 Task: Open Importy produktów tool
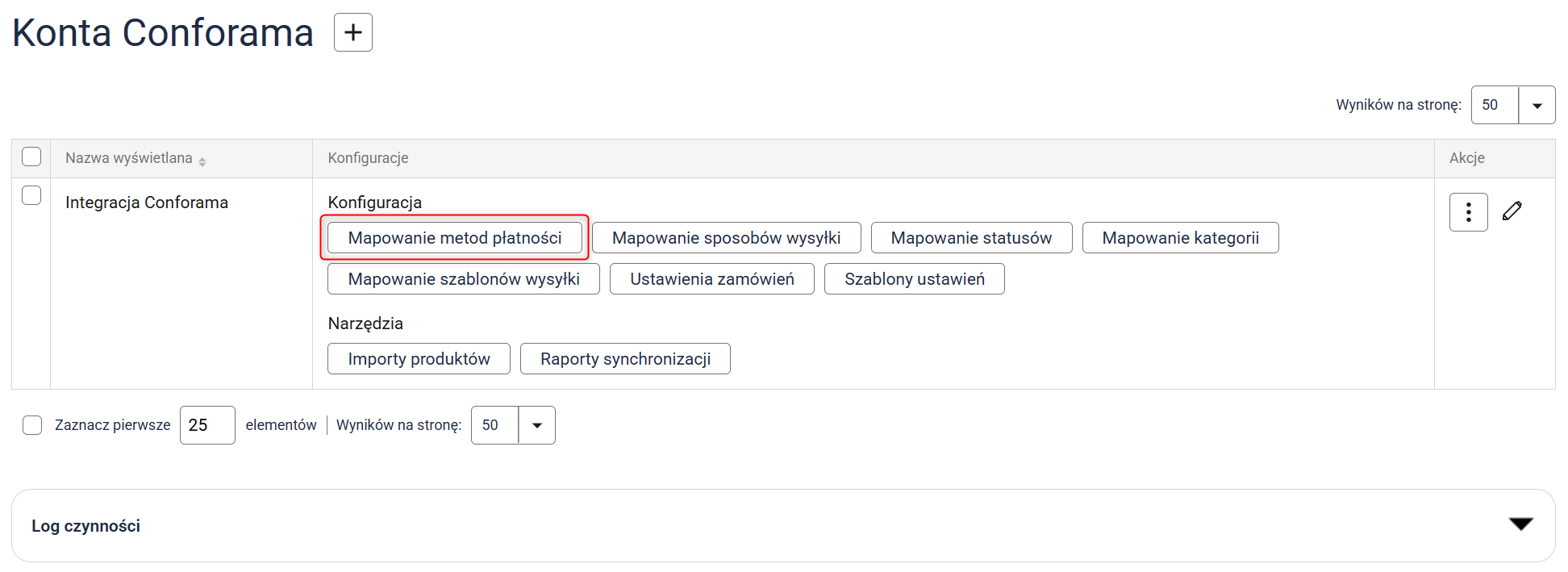pyautogui.click(x=419, y=359)
